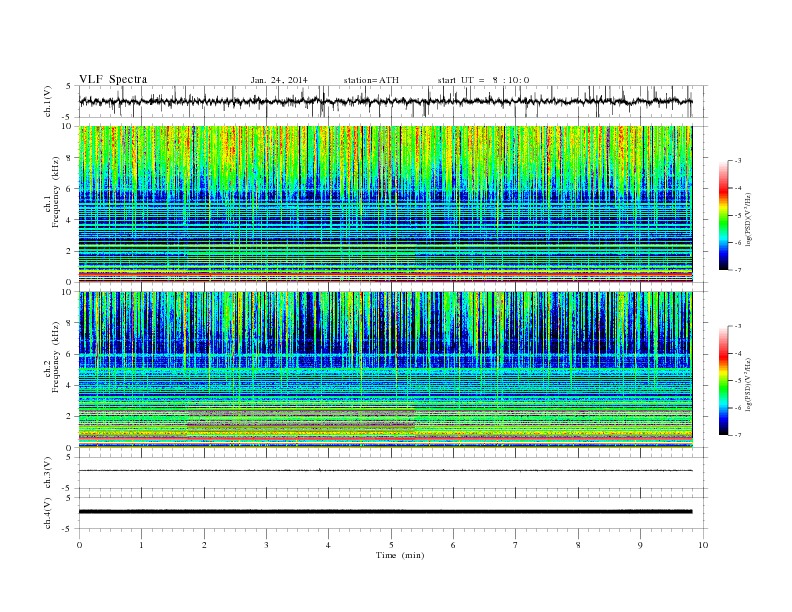Click the 'ch.4(V)' axis label
792x612 pixels.
48,513
